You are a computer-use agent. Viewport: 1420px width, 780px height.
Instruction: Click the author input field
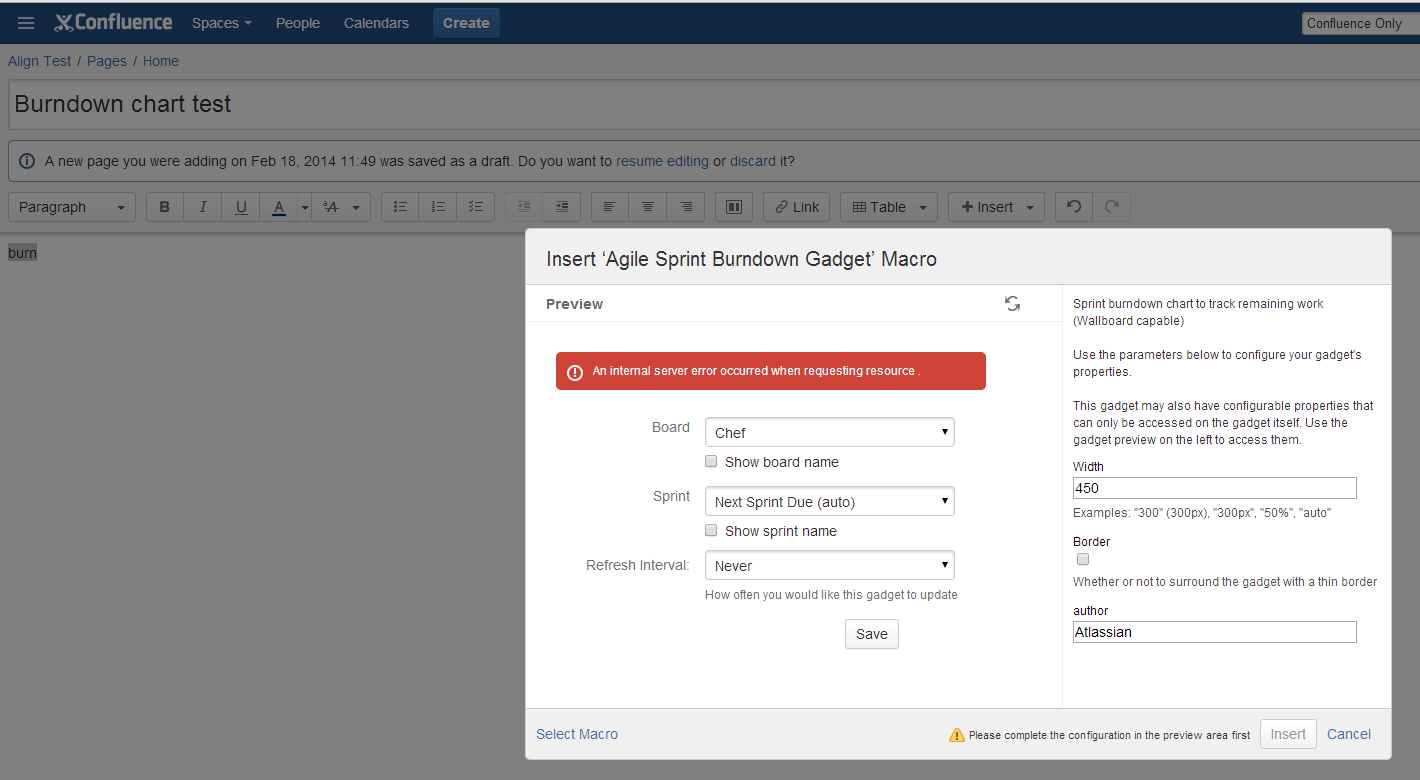pyautogui.click(x=1215, y=632)
